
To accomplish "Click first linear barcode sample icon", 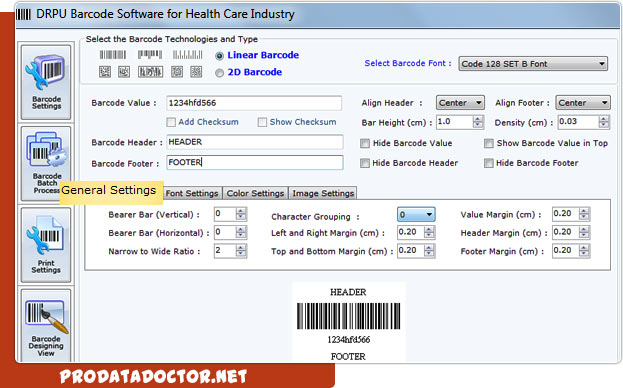I will (112, 55).
